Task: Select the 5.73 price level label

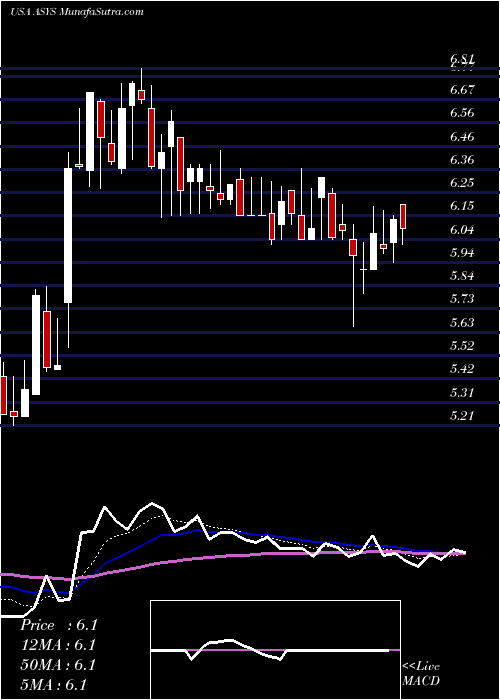Action: [x=462, y=299]
